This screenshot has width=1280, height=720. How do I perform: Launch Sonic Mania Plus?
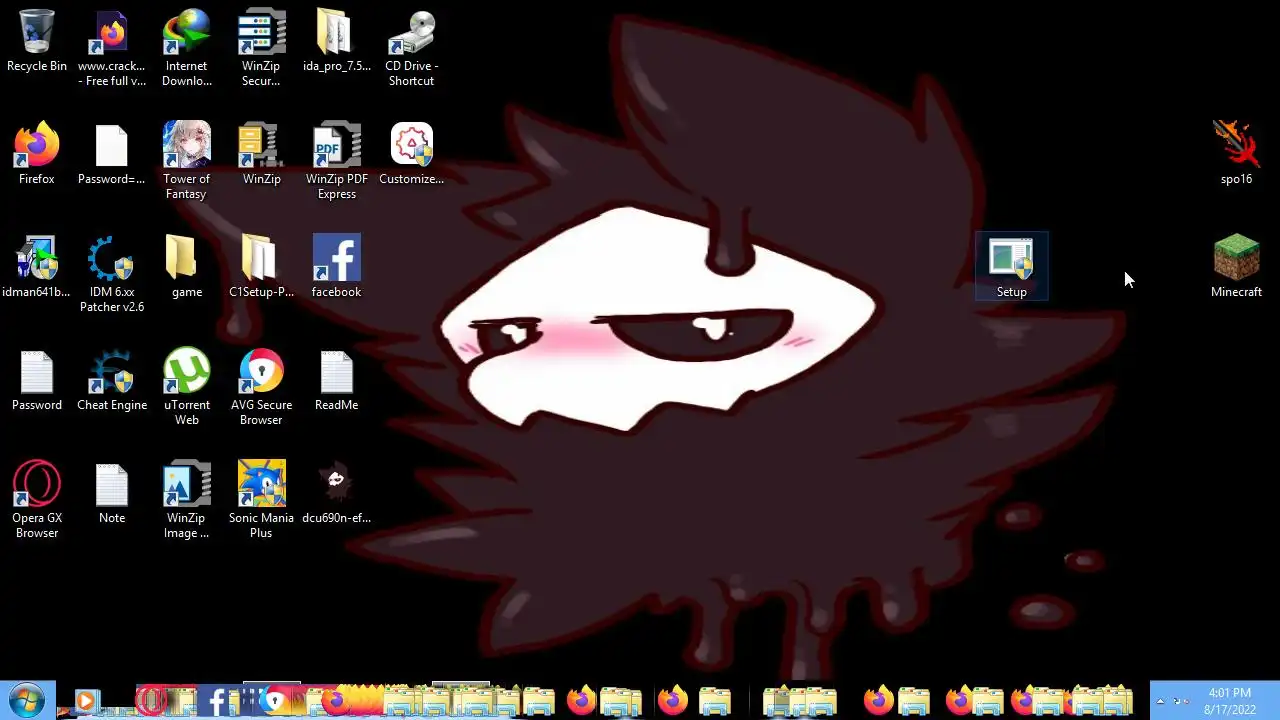point(261,500)
